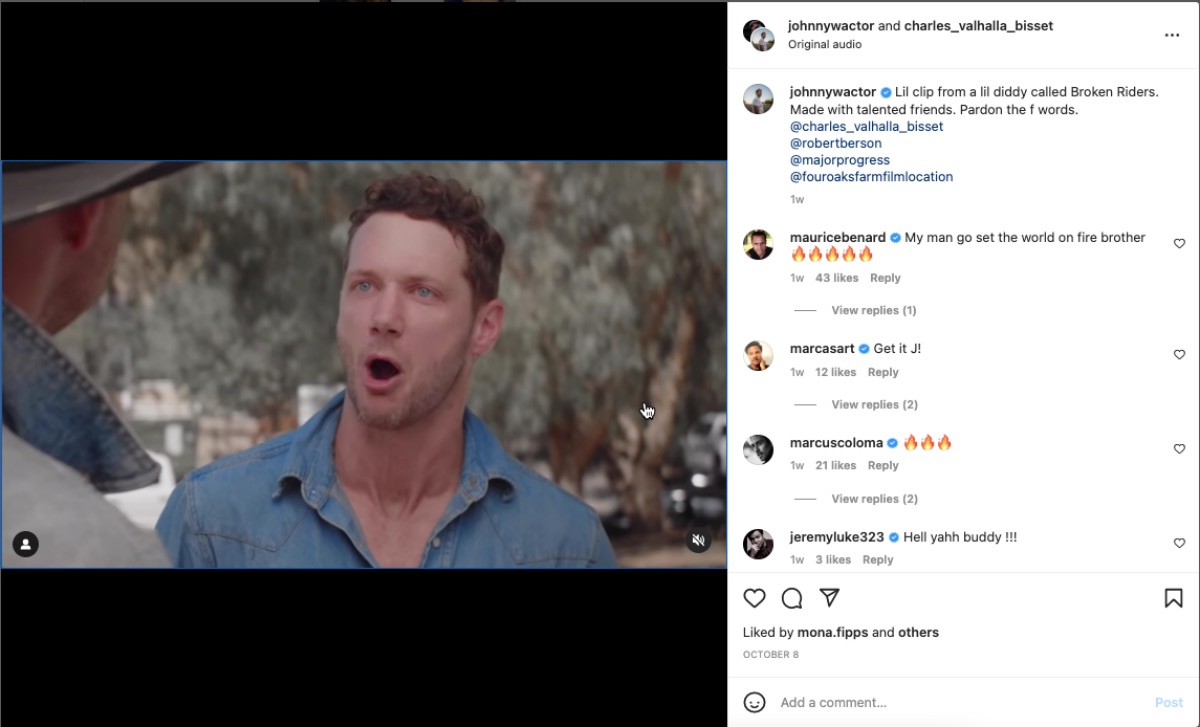The width and height of the screenshot is (1200, 727).
Task: Like mauricebenard's comment
Action: (x=1179, y=244)
